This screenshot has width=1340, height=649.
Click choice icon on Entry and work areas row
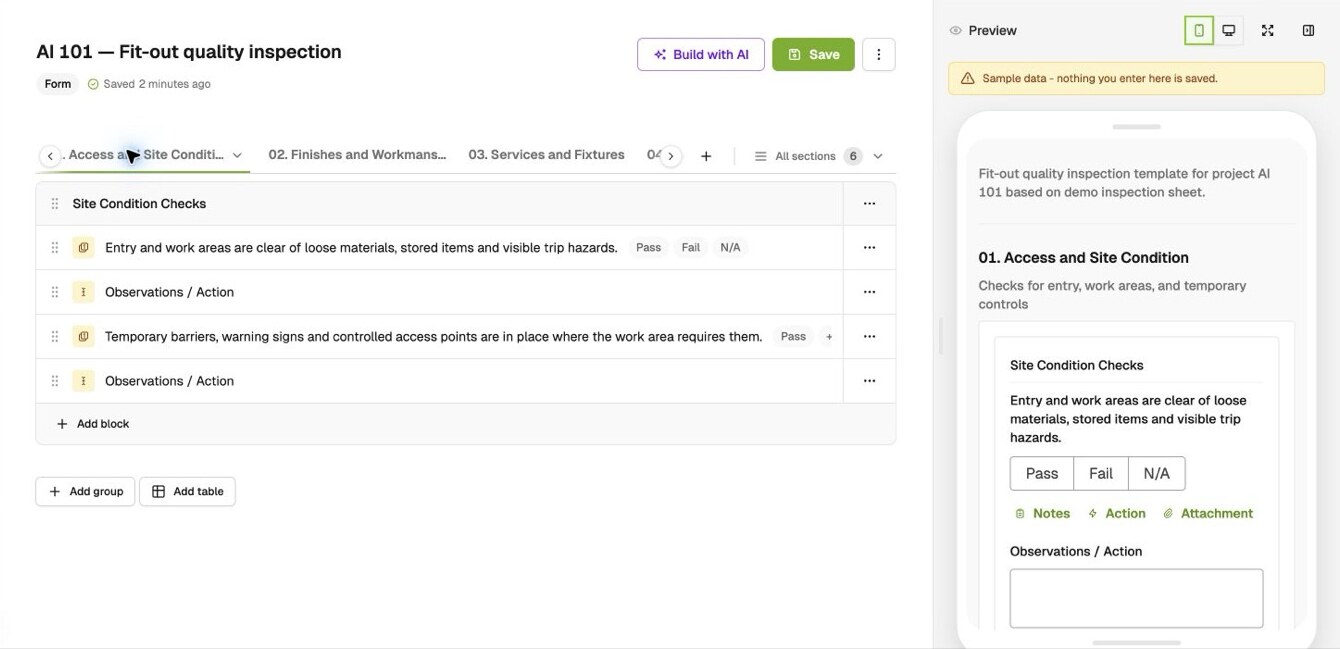tap(83, 248)
